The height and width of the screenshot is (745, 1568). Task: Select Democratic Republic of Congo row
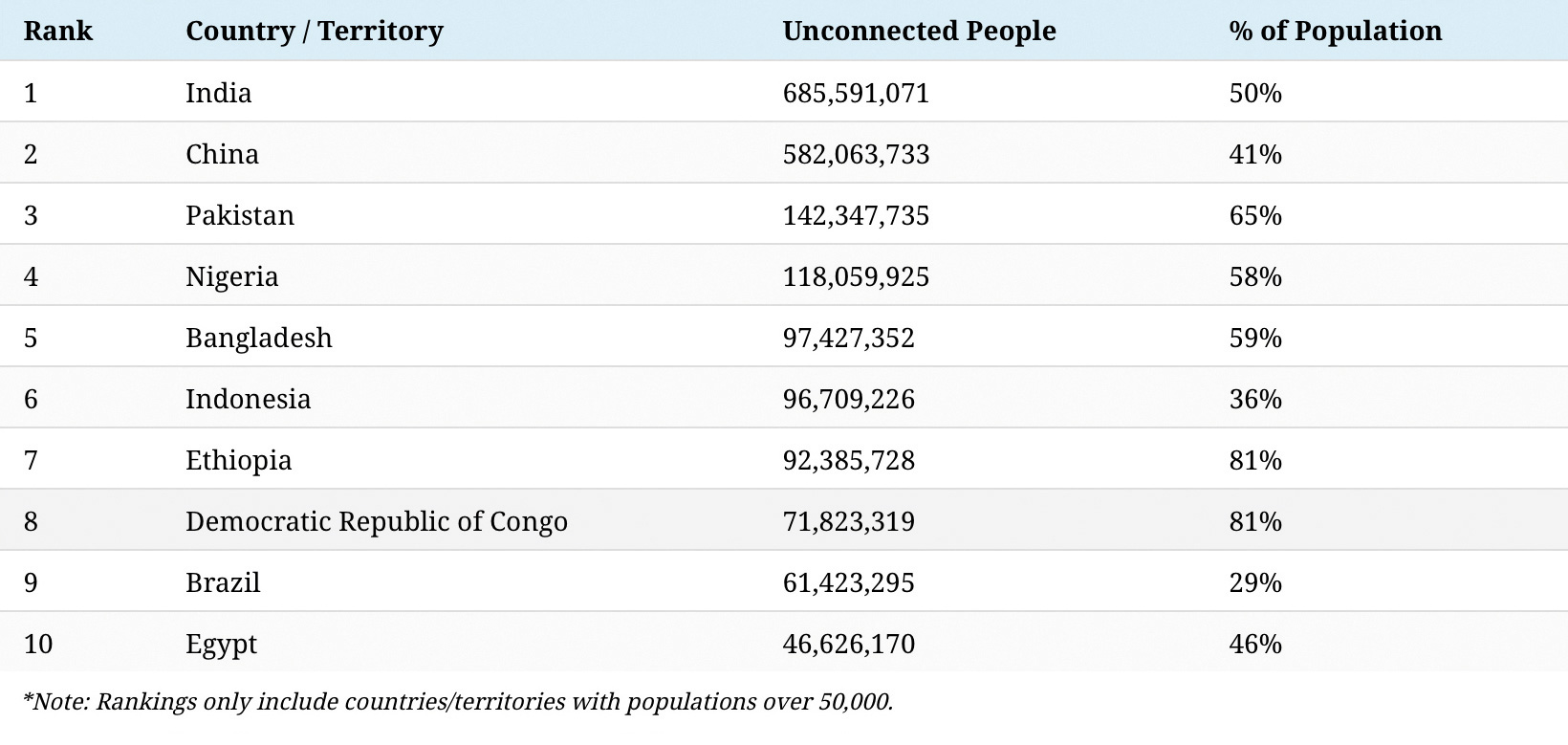pyautogui.click(x=784, y=520)
